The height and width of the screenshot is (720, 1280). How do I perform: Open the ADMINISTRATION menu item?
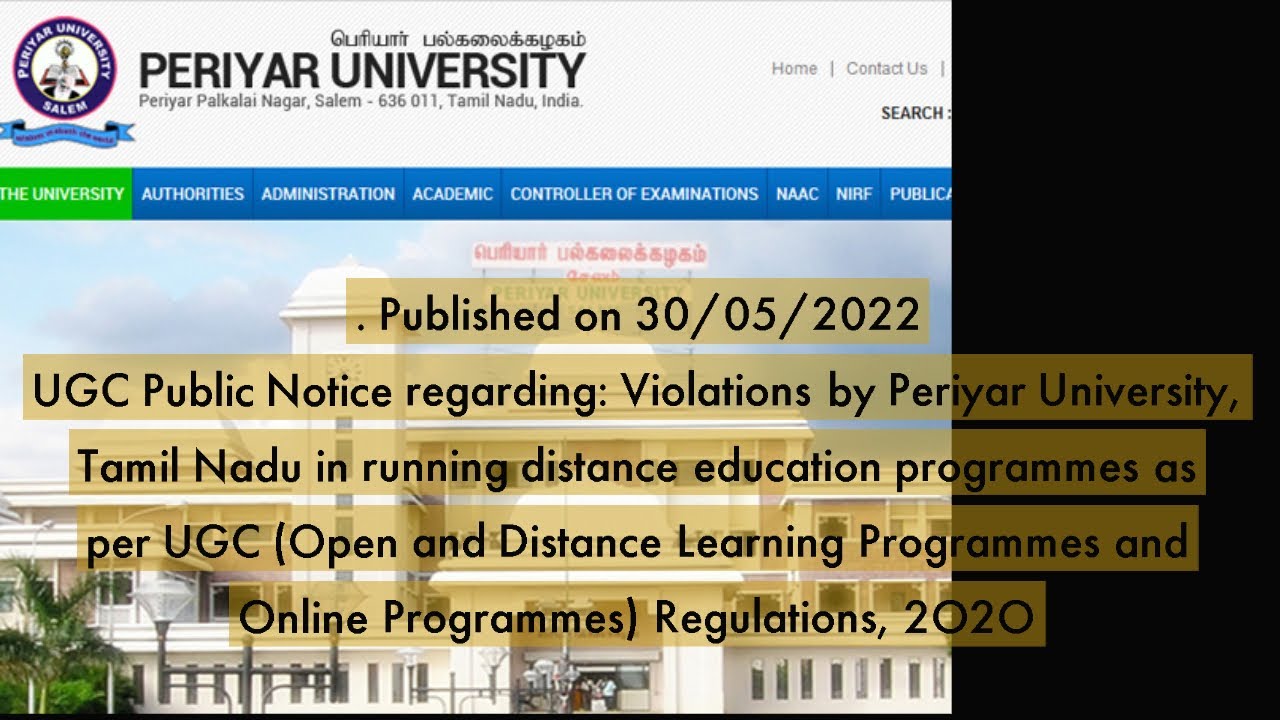(x=328, y=194)
